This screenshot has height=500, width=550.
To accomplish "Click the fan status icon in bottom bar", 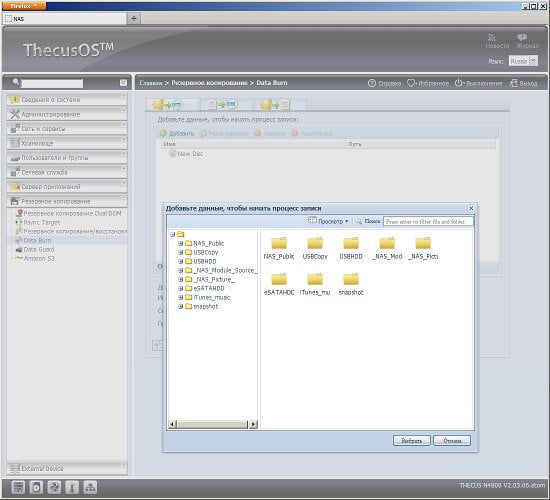I will click(54, 487).
